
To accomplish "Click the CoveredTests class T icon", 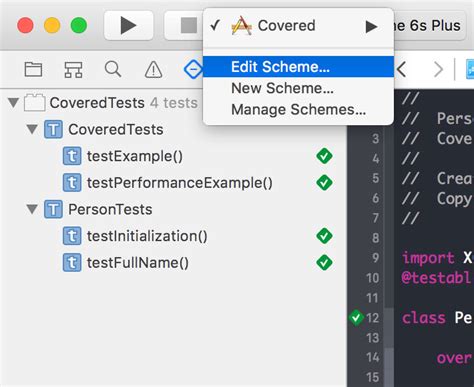I will (x=53, y=129).
